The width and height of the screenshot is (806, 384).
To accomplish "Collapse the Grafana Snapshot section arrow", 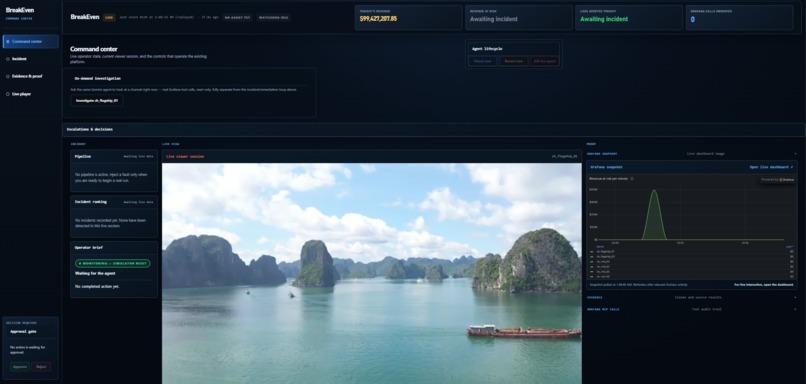I will [795, 154].
